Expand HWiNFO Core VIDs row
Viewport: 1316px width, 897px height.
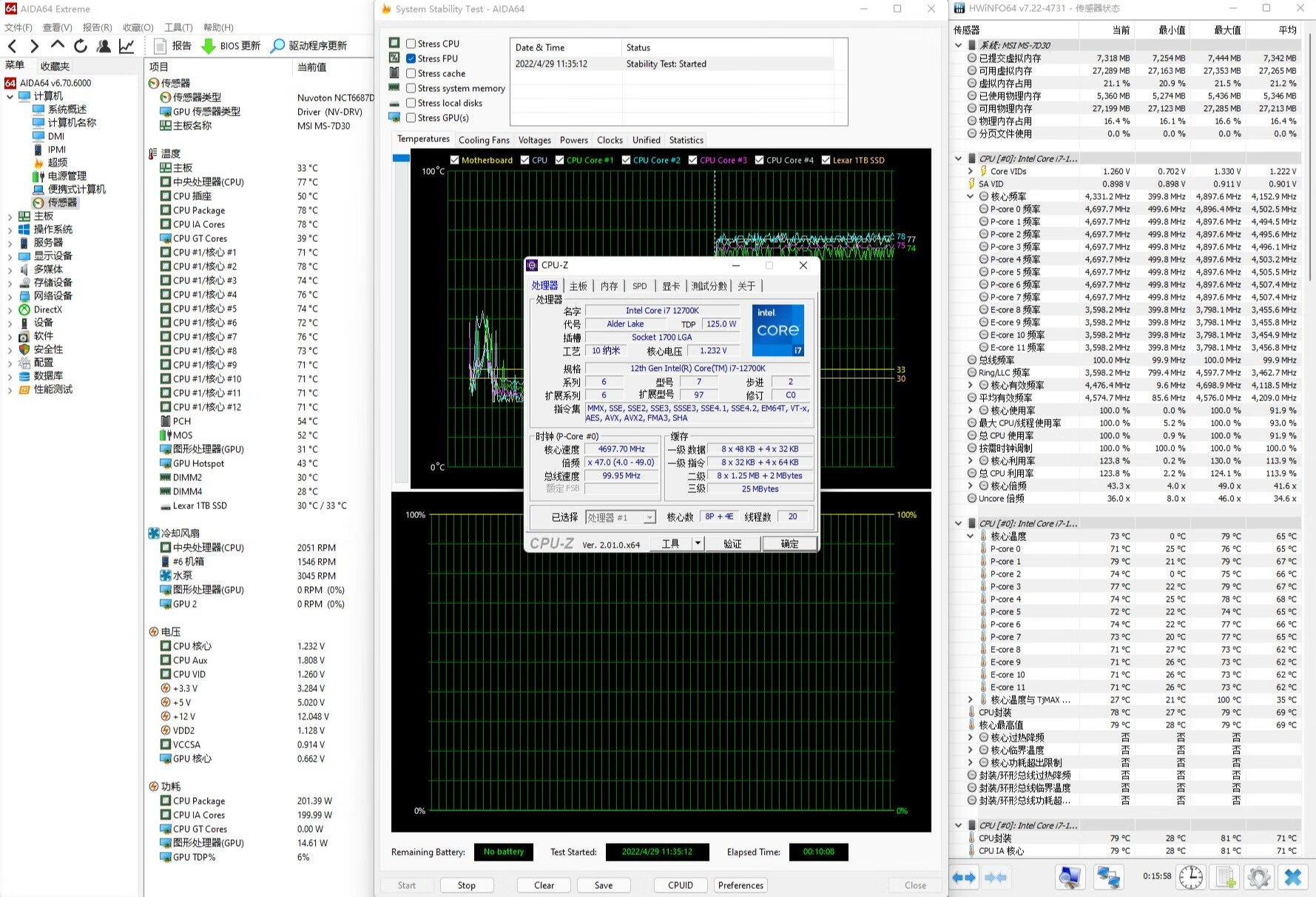[971, 171]
